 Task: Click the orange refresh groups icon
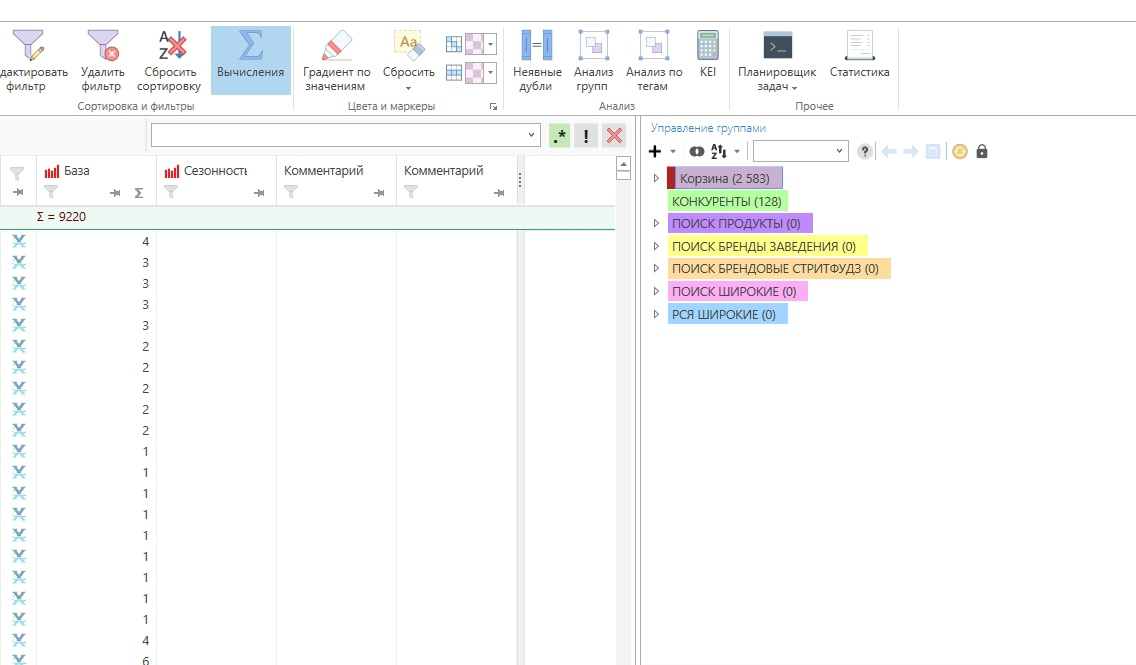[959, 151]
